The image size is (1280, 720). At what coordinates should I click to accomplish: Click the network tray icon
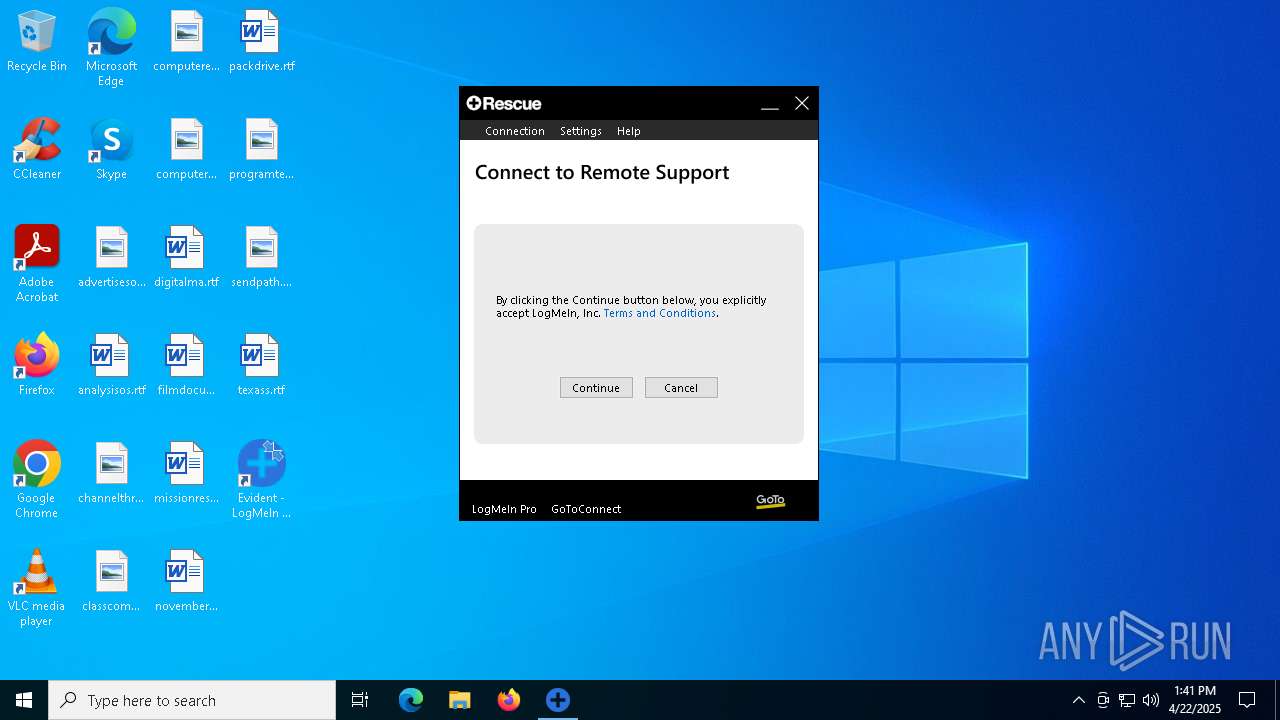coord(1127,700)
